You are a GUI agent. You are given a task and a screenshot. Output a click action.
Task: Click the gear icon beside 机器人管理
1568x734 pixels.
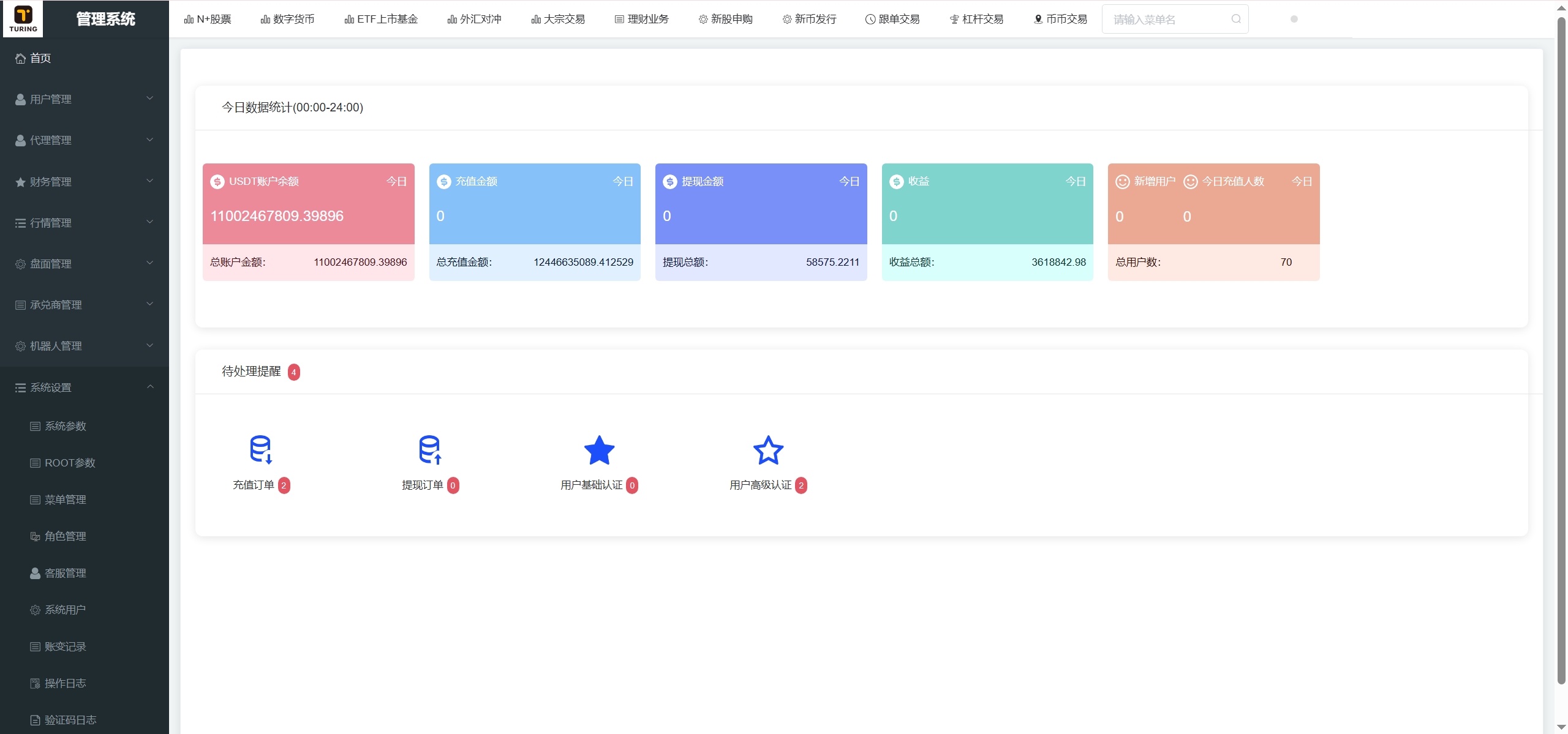tap(20, 346)
